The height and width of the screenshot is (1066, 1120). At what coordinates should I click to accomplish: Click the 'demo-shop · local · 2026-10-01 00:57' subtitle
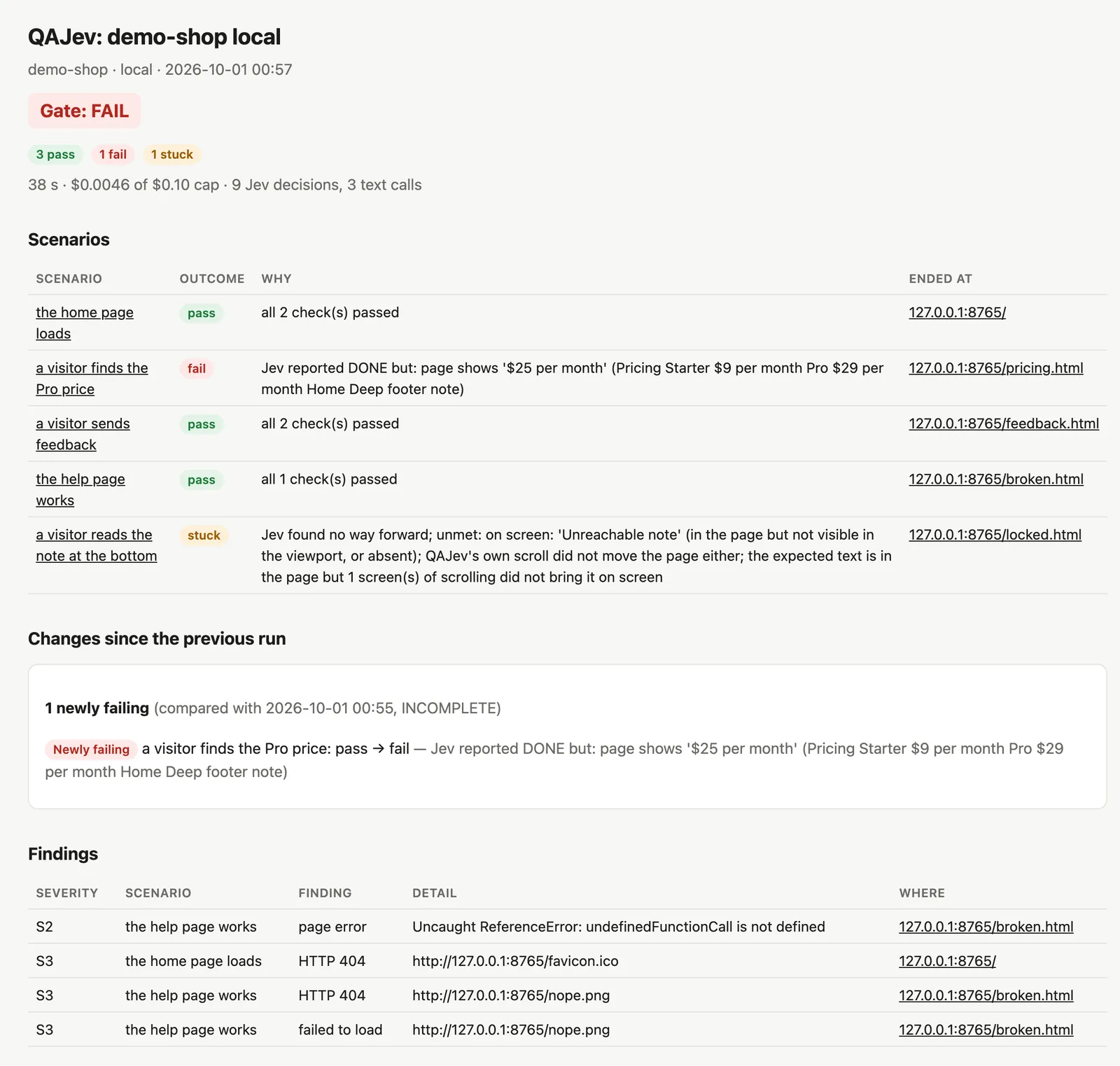tap(160, 69)
